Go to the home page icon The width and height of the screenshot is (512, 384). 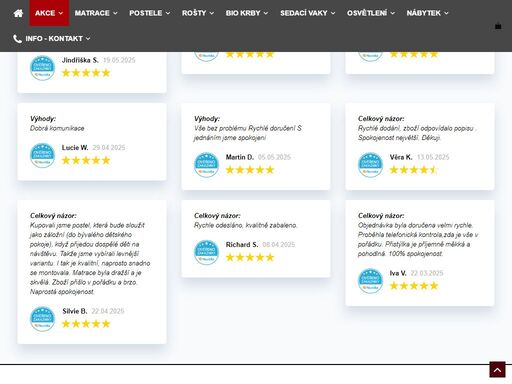tap(18, 13)
